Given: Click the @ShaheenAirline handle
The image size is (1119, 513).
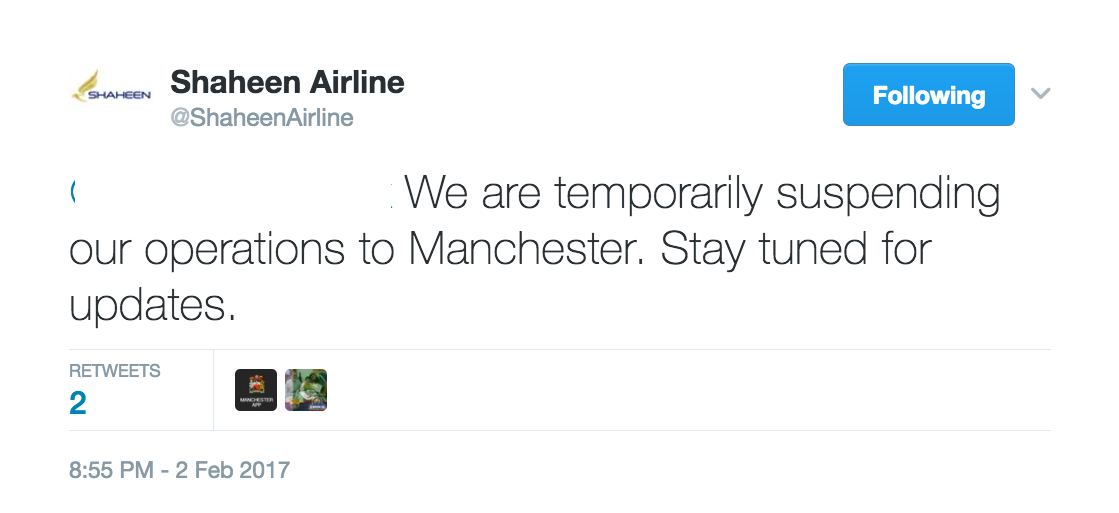Looking at the screenshot, I should (x=261, y=117).
